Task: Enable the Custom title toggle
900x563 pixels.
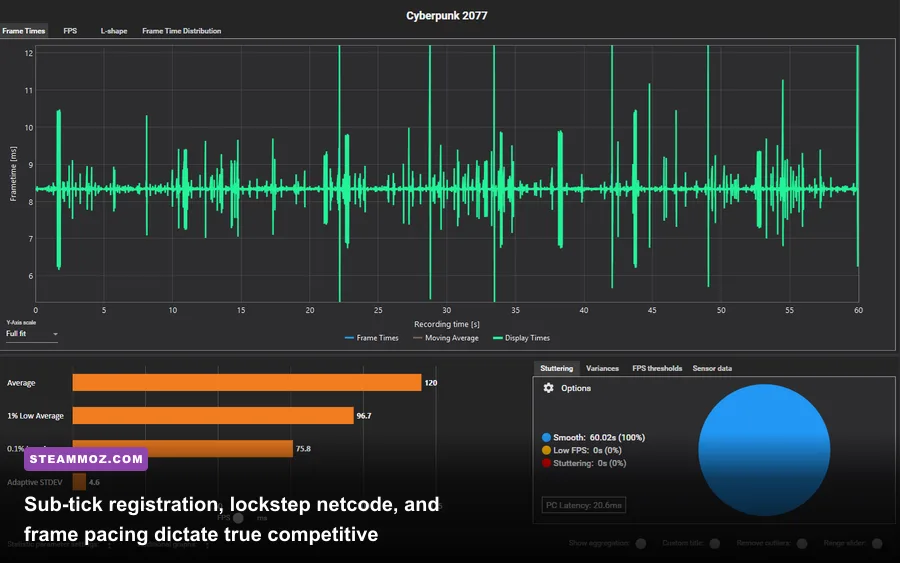Action: click(715, 543)
